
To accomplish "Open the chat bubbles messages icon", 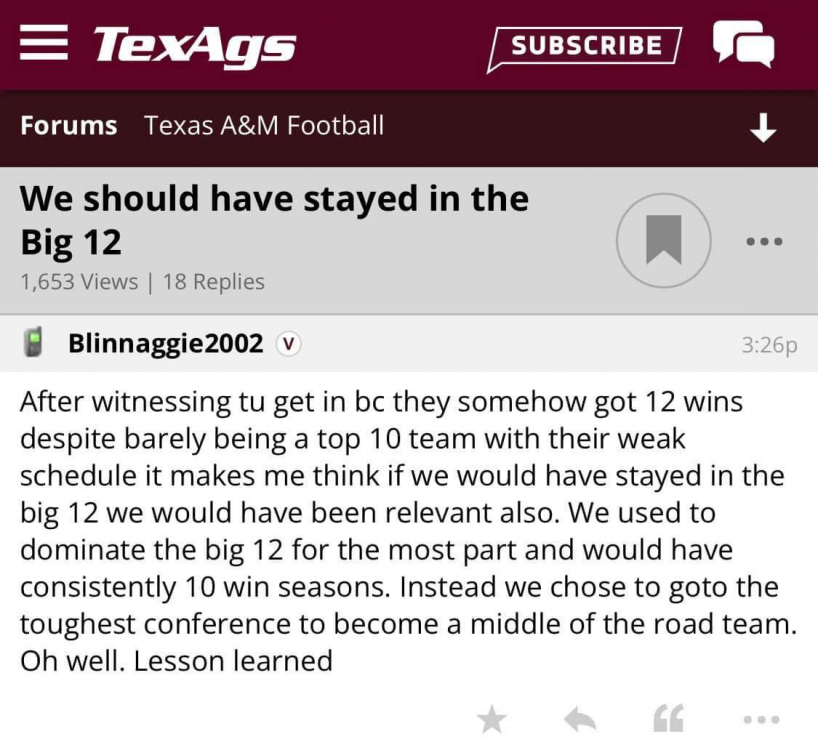I will pyautogui.click(x=742, y=45).
